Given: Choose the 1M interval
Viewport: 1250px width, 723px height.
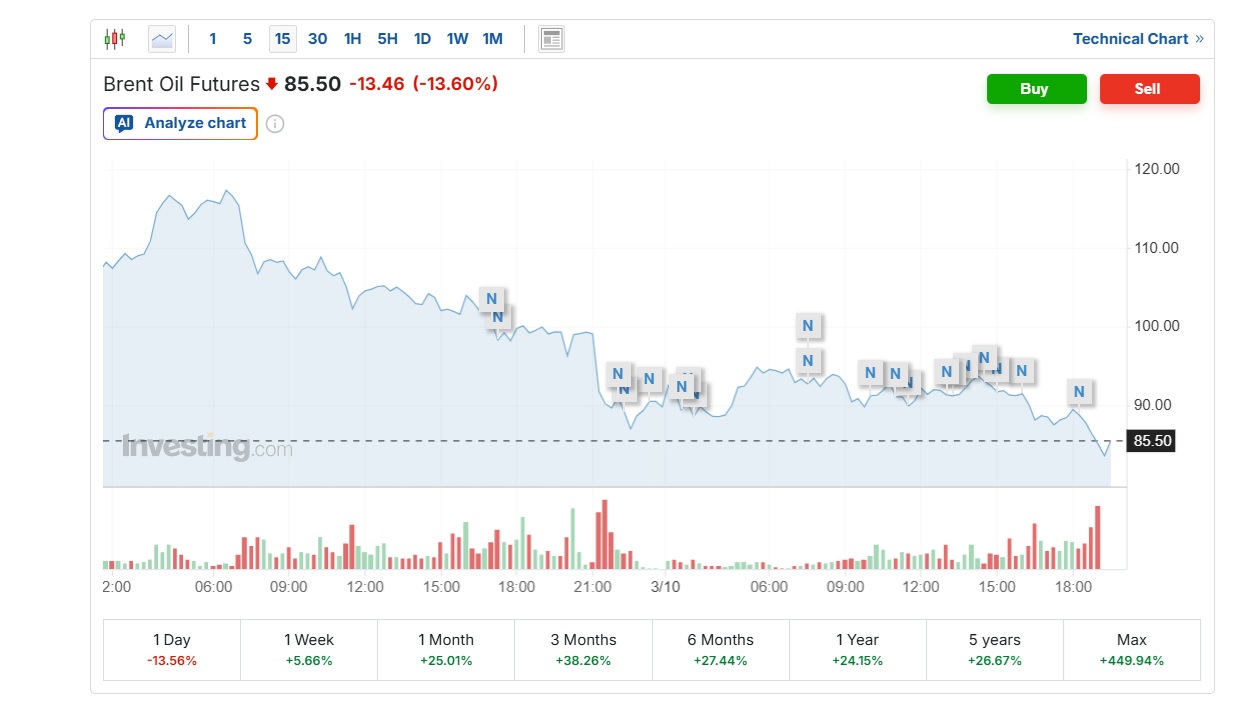Looking at the screenshot, I should click(x=492, y=39).
